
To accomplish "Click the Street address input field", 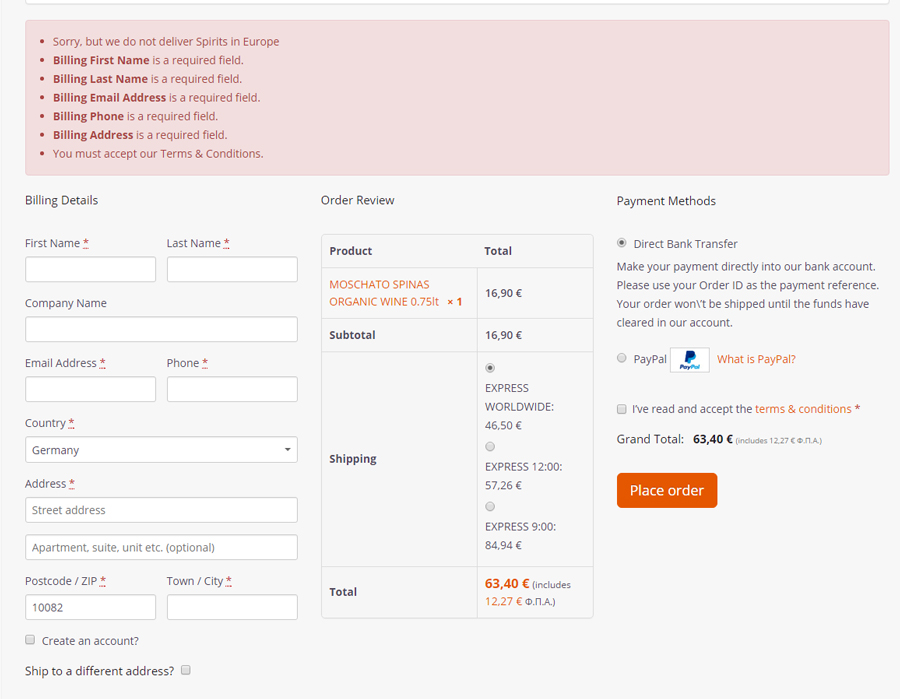I will (x=161, y=510).
